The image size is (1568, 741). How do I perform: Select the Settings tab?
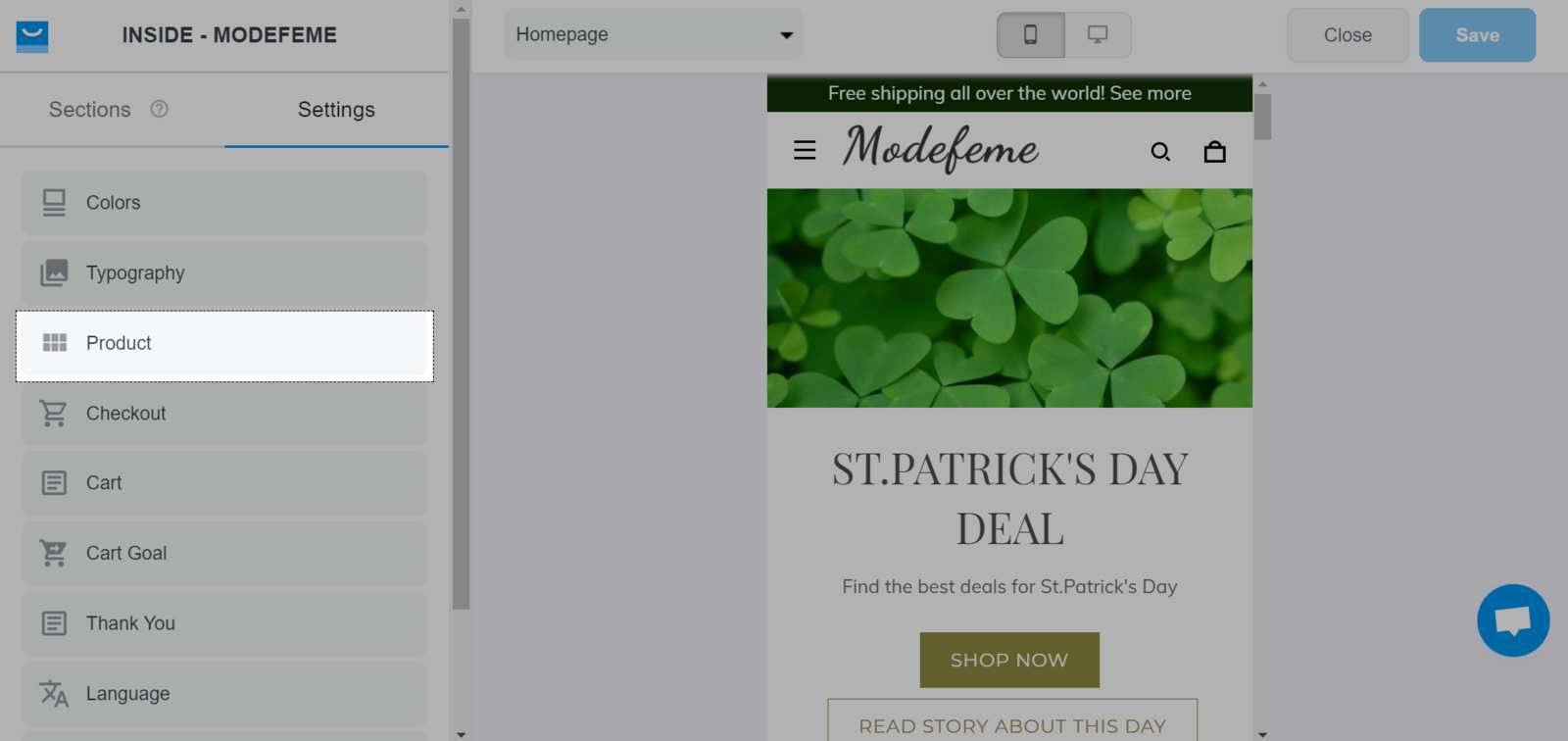(x=336, y=110)
